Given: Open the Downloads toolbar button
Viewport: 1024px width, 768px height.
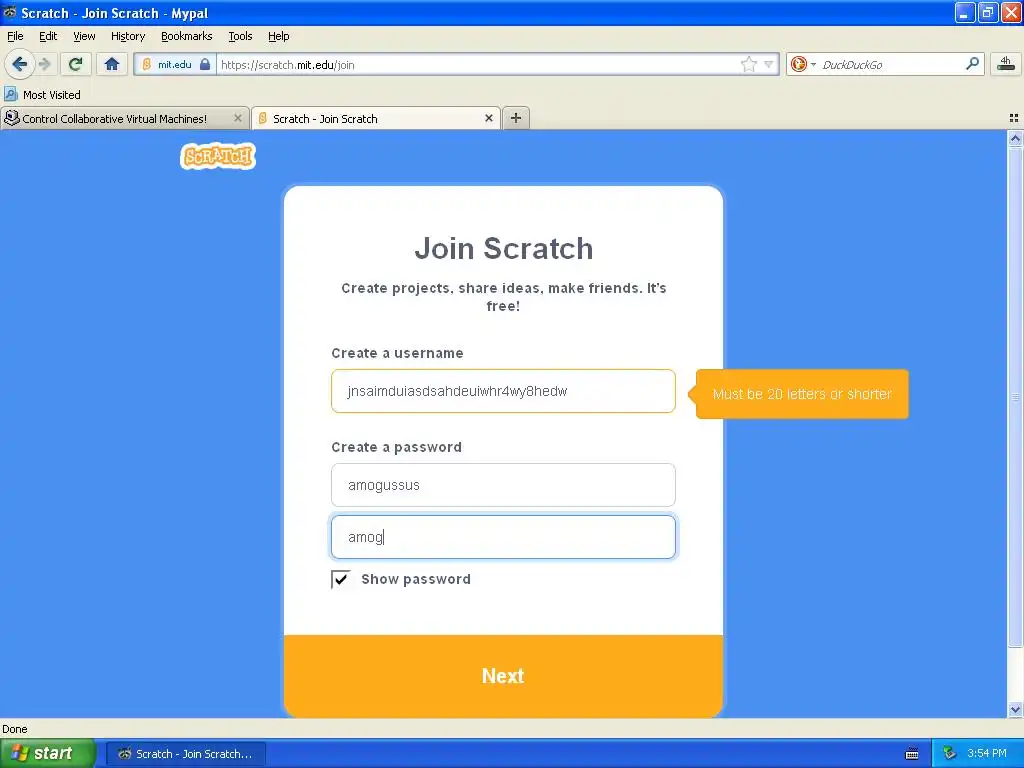Looking at the screenshot, I should click(x=1006, y=64).
